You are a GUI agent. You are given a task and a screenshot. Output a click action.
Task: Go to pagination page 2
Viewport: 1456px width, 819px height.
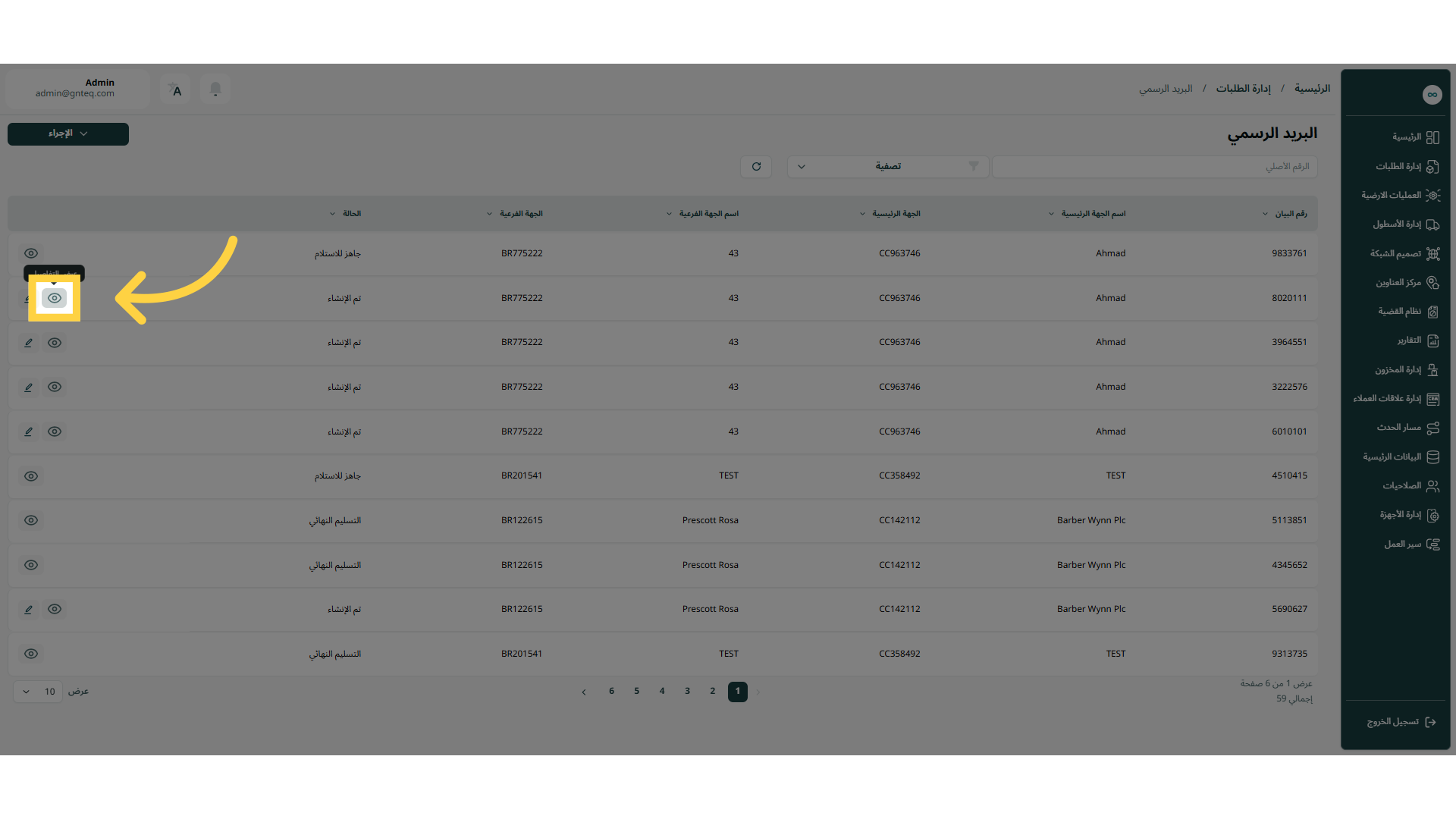coord(713,692)
